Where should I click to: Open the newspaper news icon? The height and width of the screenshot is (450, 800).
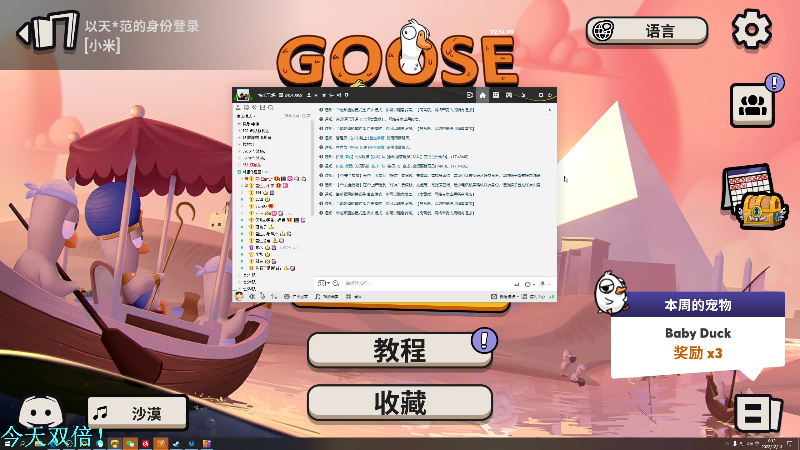758,413
